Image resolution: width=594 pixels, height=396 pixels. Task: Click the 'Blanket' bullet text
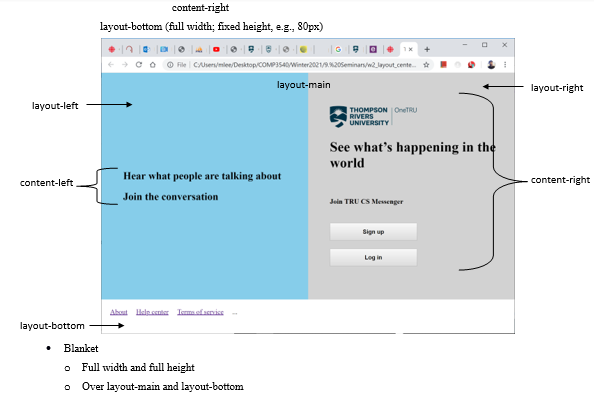pyautogui.click(x=81, y=348)
